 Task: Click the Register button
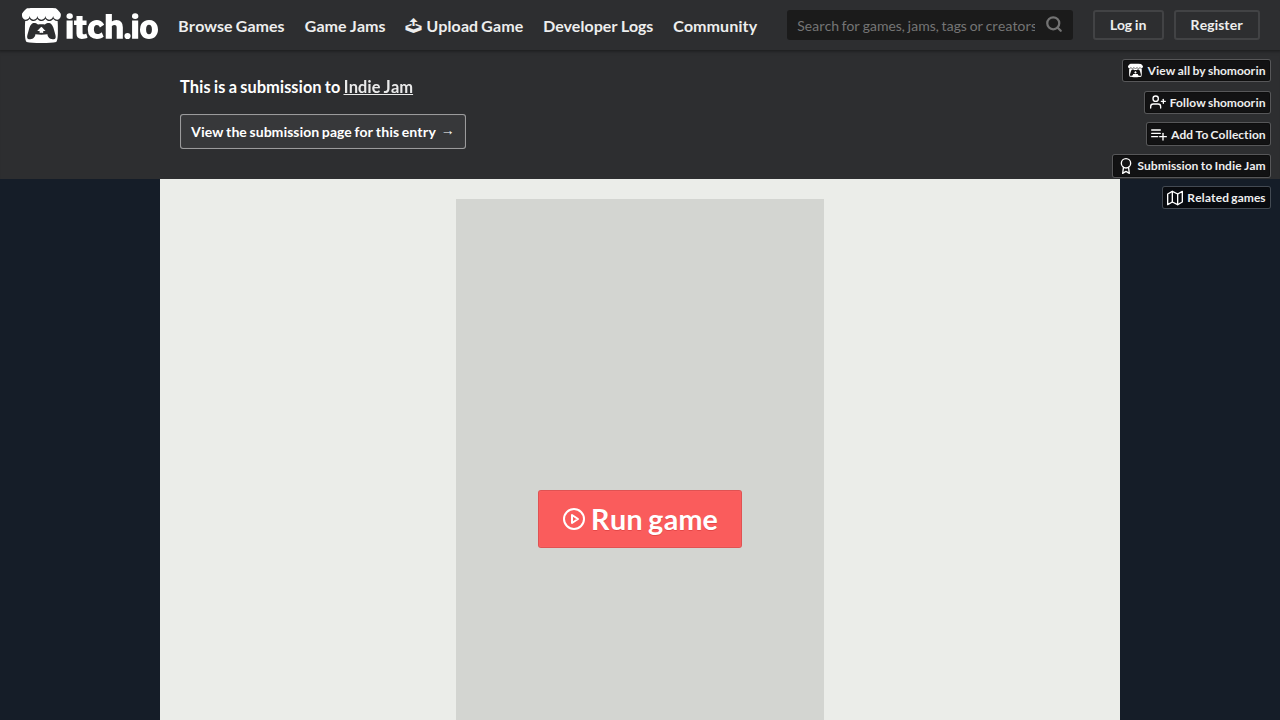(1216, 25)
